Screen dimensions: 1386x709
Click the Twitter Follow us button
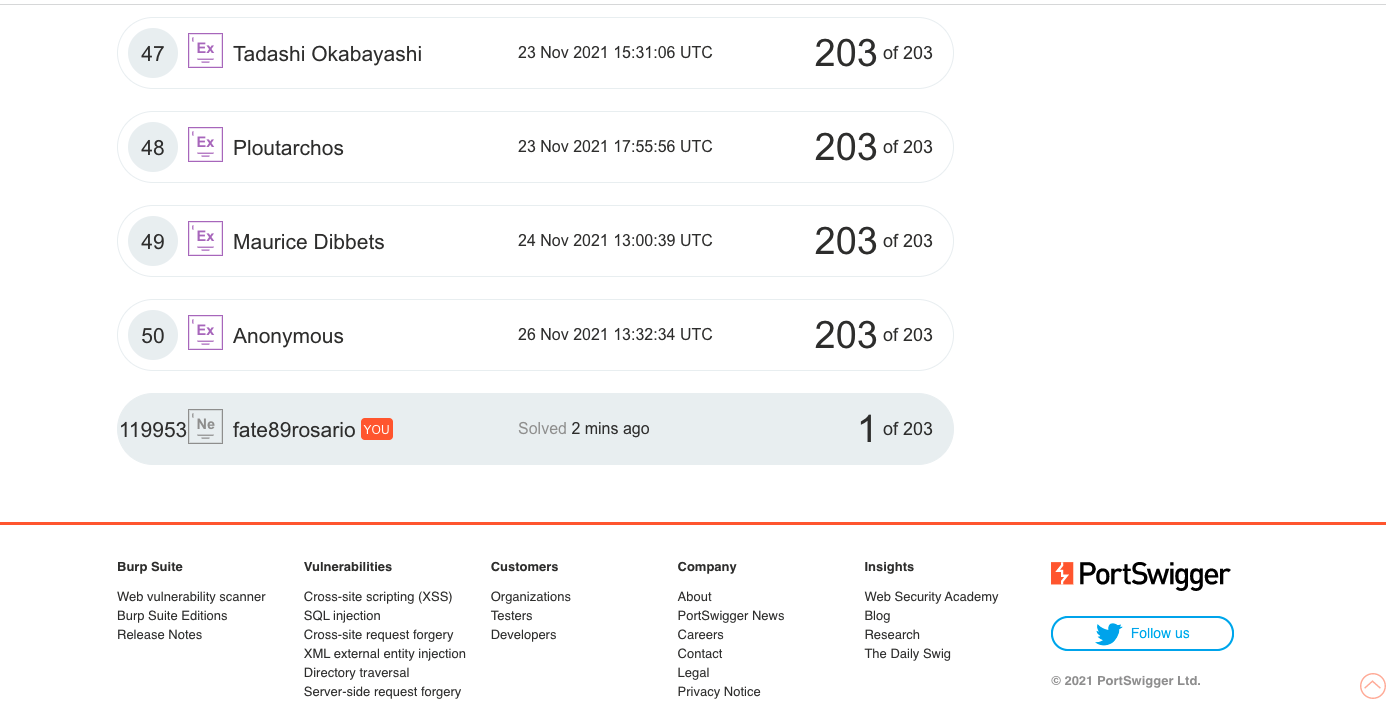pos(1142,633)
